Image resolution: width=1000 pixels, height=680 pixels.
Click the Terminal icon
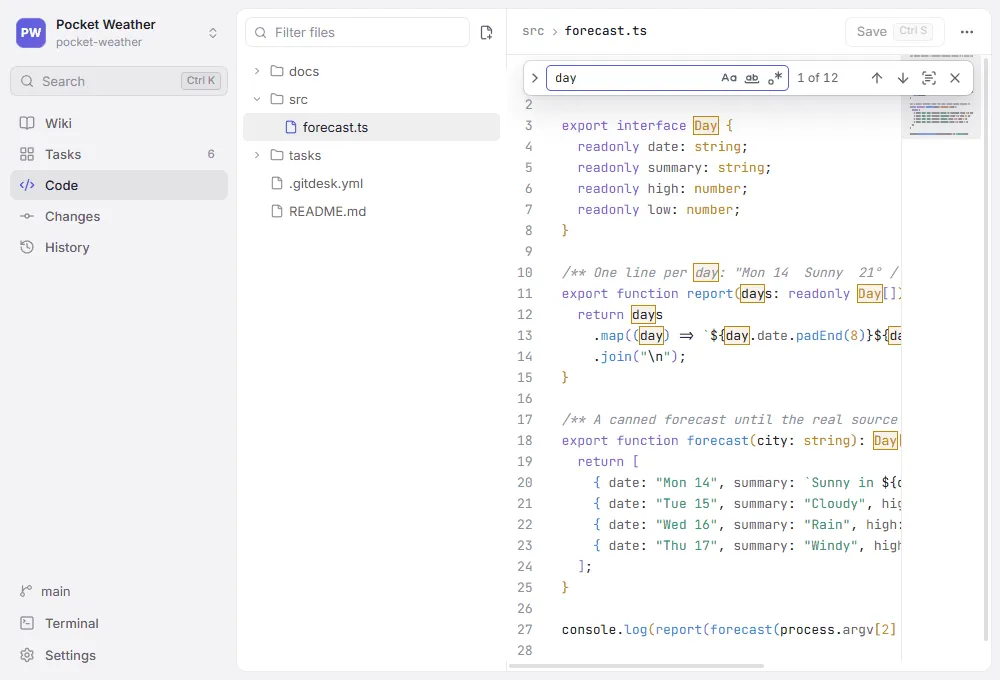[27, 623]
